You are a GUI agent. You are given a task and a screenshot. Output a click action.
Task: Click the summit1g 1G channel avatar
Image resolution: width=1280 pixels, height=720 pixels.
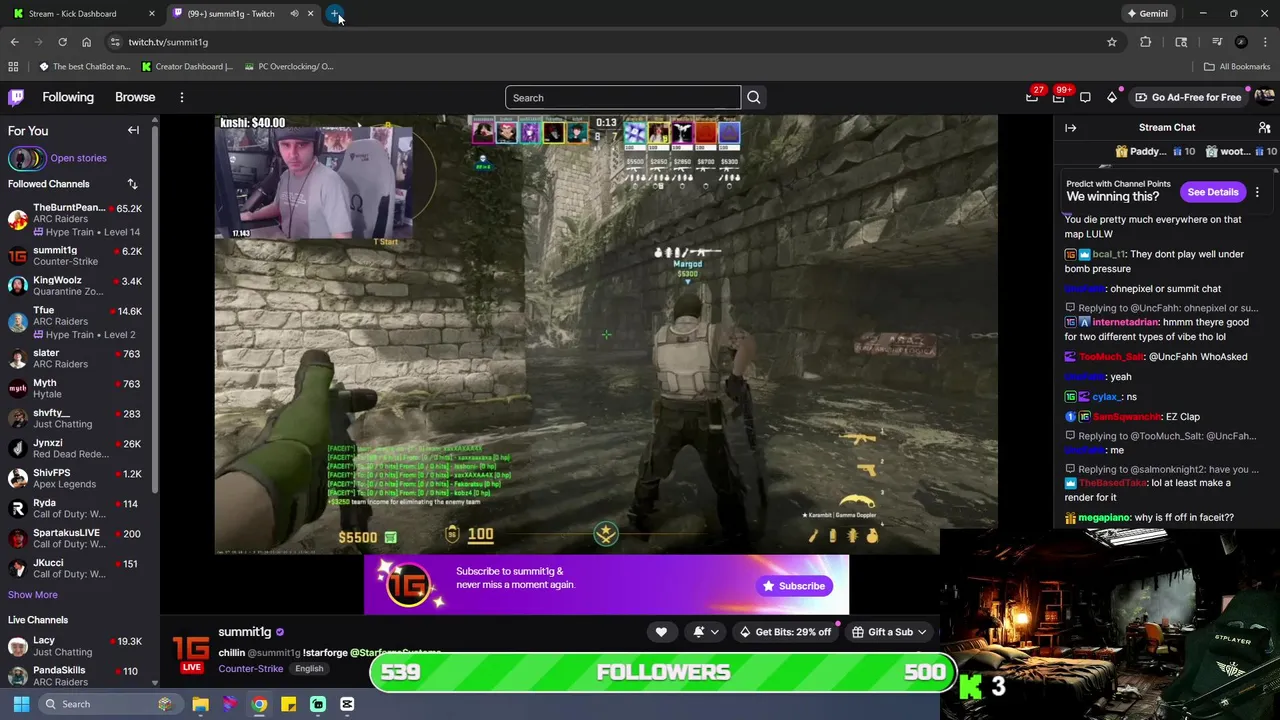tap(191, 649)
